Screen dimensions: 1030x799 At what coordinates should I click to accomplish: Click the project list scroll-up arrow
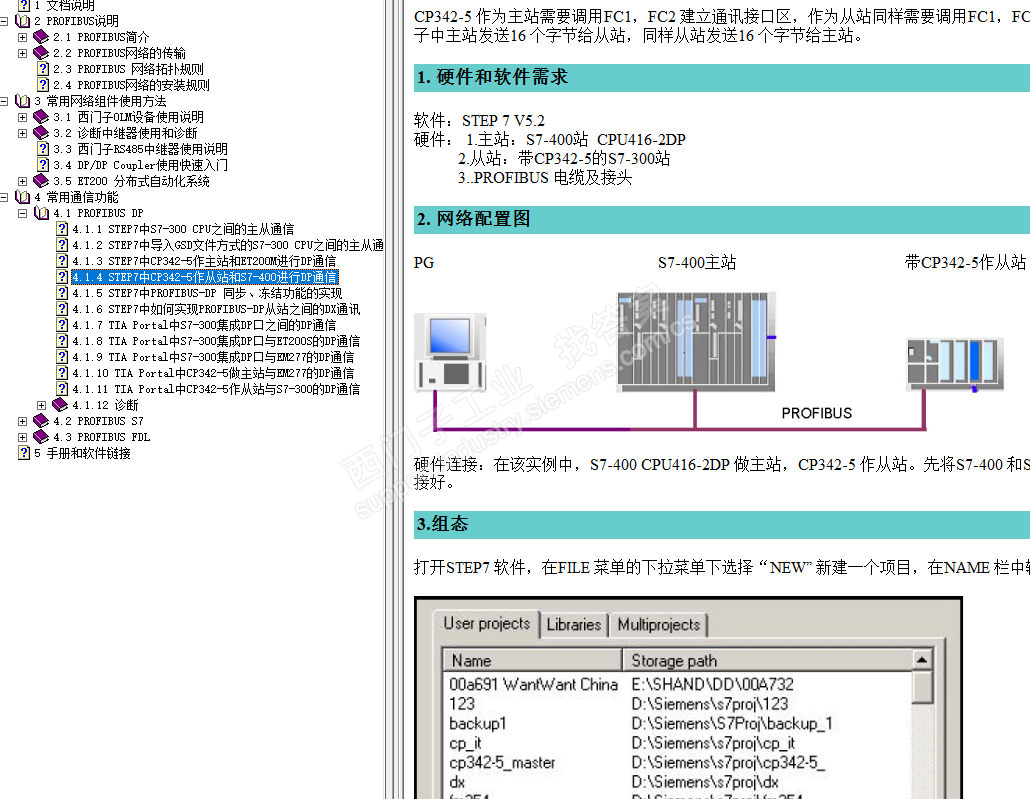(922, 660)
